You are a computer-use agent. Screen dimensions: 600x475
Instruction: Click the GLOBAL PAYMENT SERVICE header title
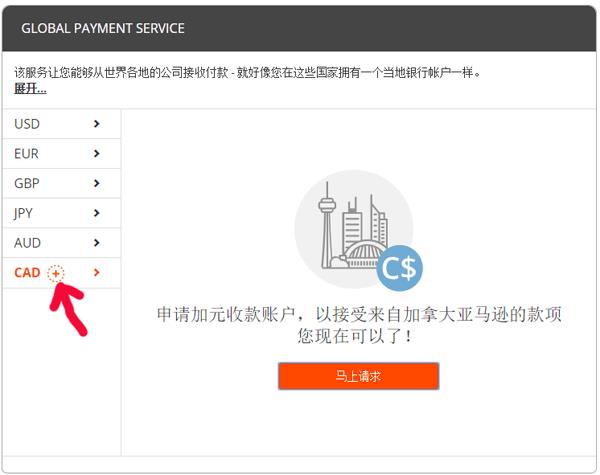[x=103, y=28]
